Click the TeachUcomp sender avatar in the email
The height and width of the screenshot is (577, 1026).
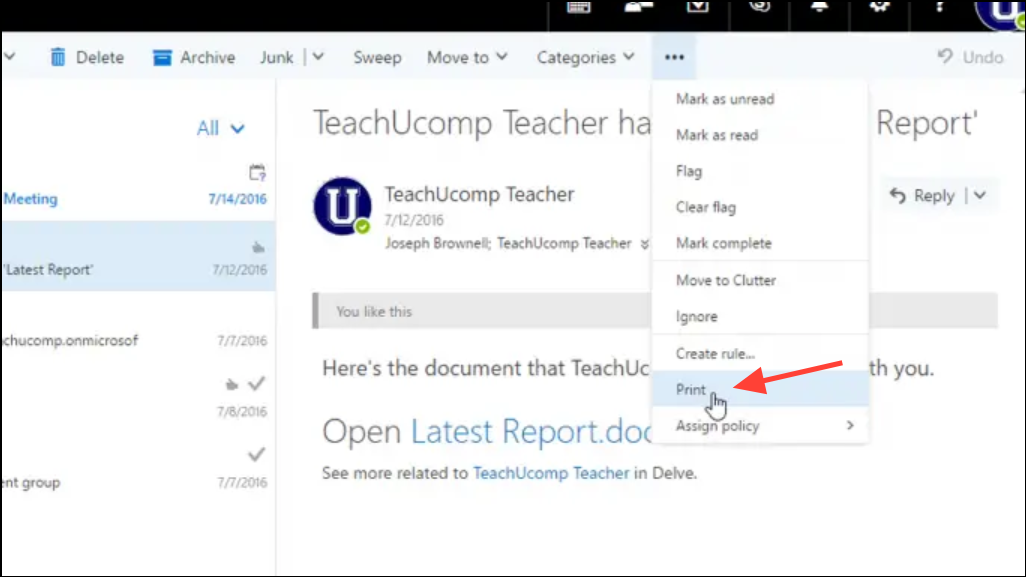pyautogui.click(x=342, y=206)
